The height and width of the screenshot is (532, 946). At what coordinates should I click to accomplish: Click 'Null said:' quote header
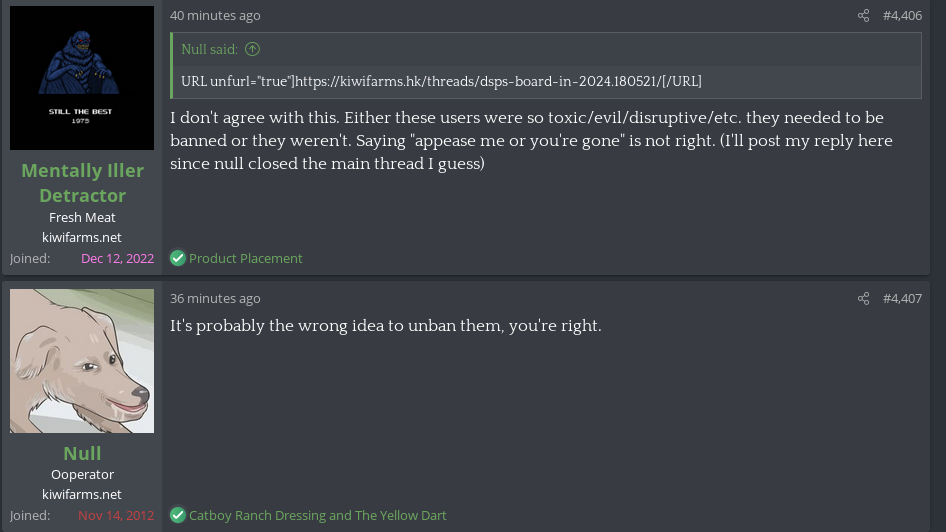click(x=209, y=49)
